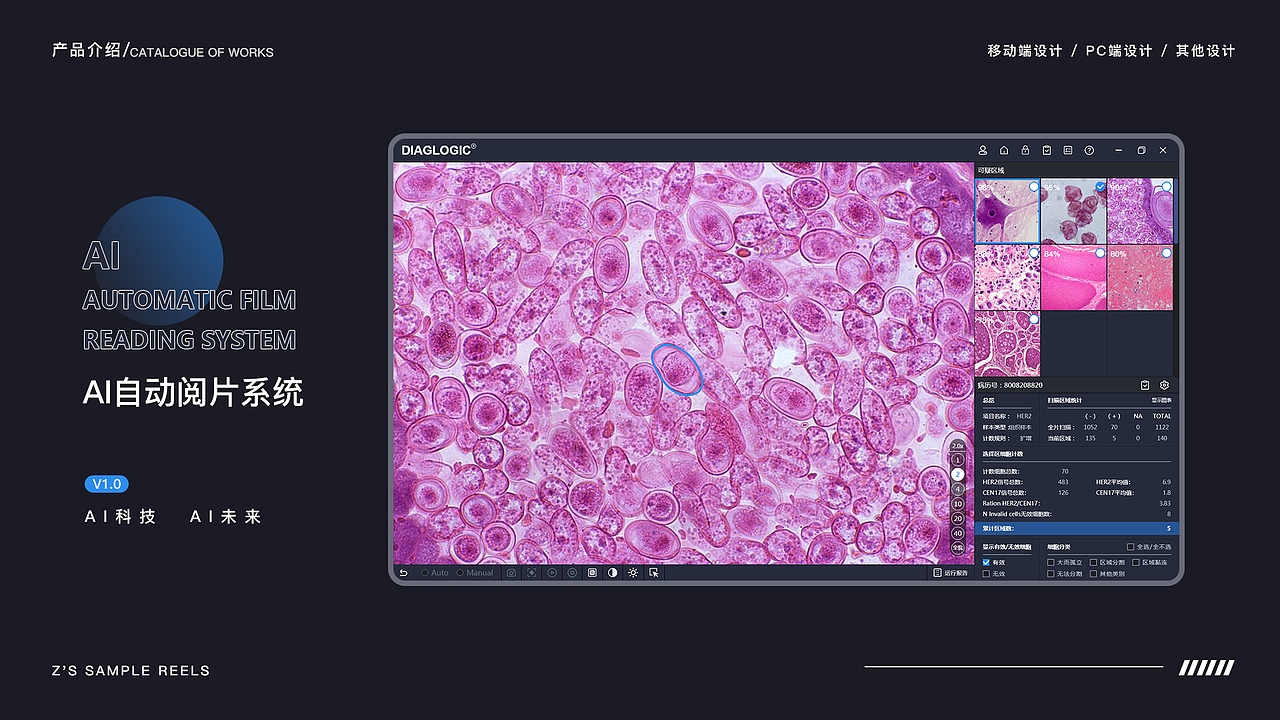Click the thumbnail panel scrollbar
The image size is (1280, 720).
tap(1174, 211)
